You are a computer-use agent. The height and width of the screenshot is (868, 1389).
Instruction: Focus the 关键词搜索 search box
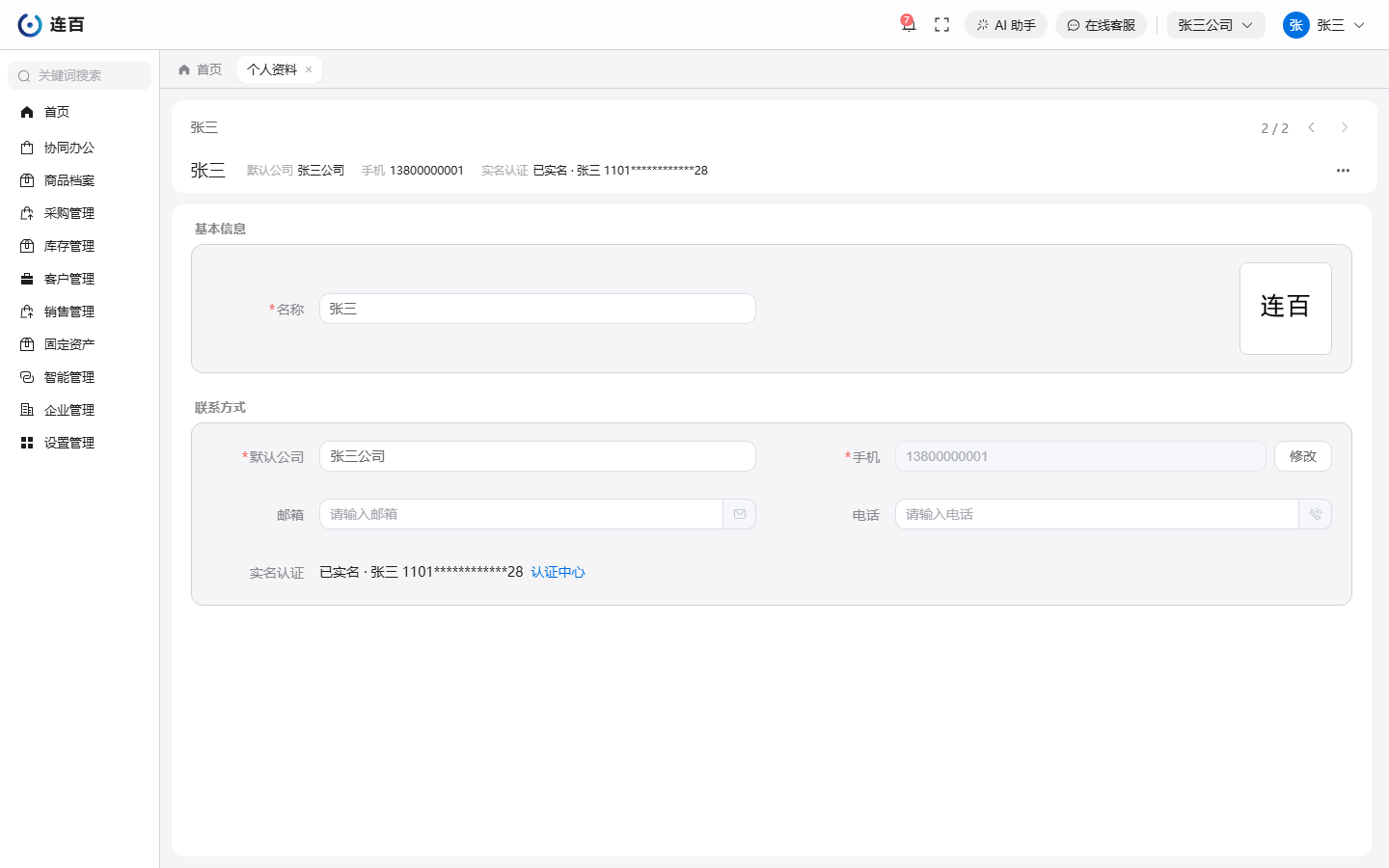tap(80, 75)
